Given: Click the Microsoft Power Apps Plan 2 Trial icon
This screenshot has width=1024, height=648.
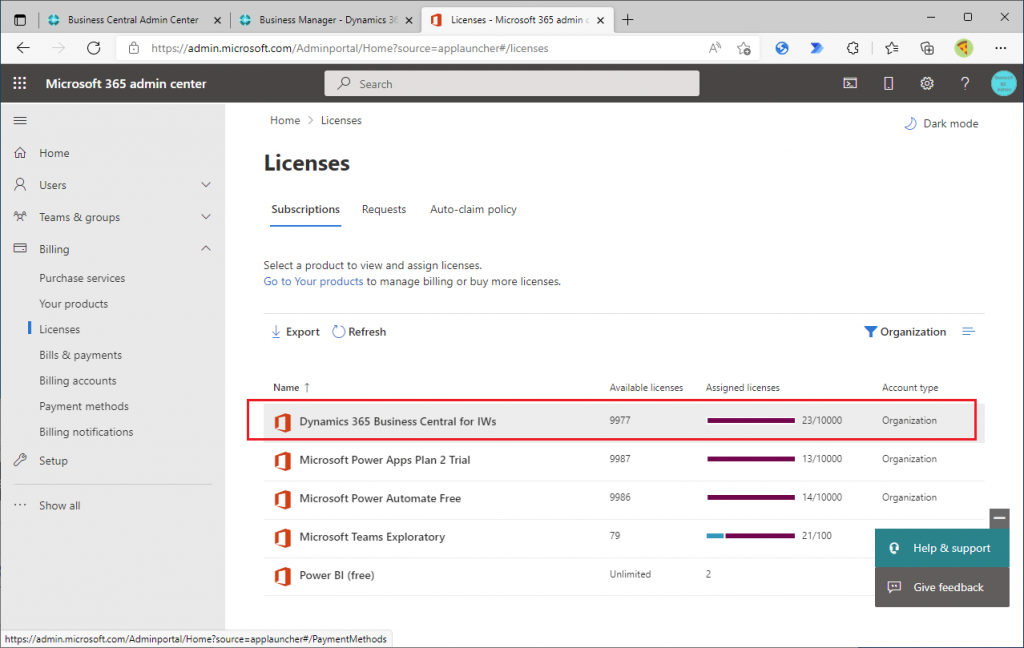Looking at the screenshot, I should tap(282, 461).
